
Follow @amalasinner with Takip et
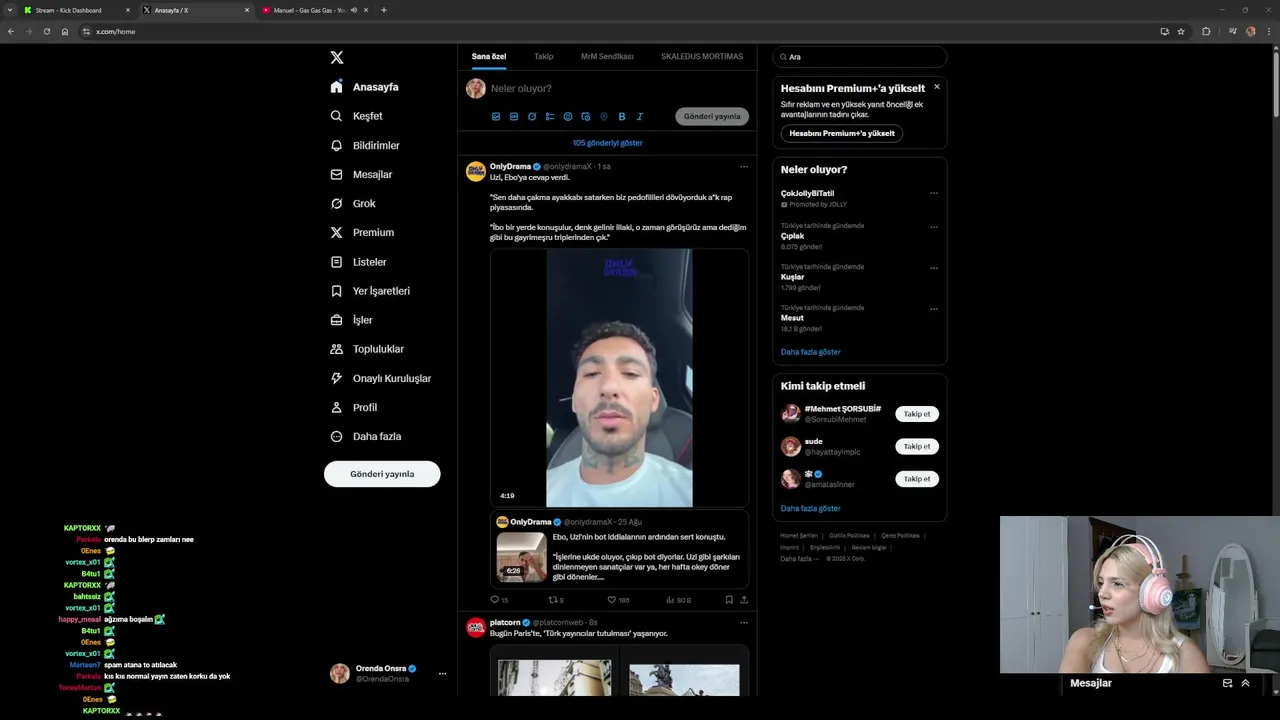(917, 479)
